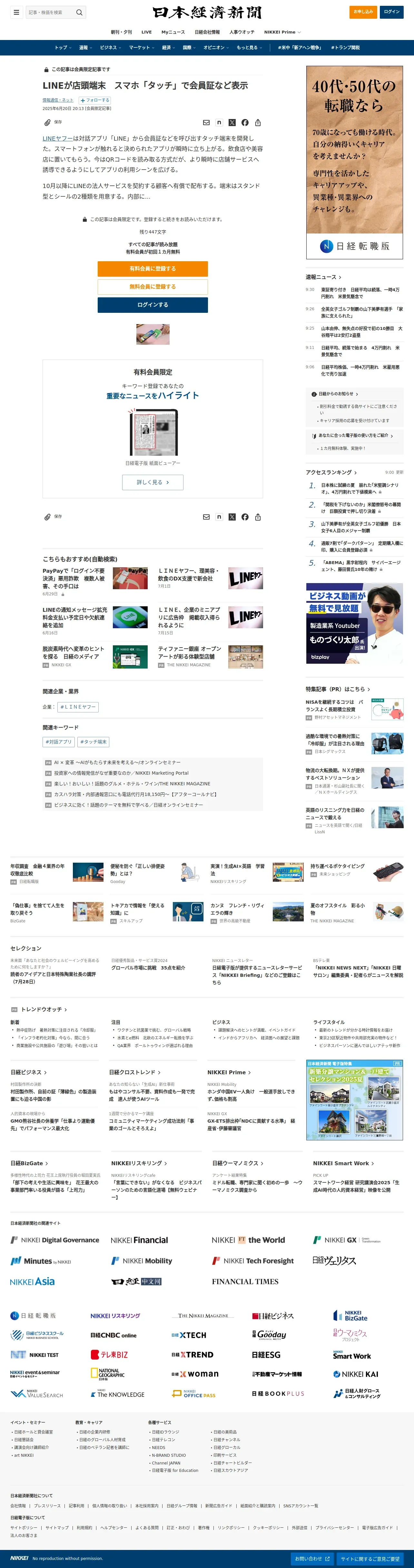This screenshot has width=414, height=1568.
Task: Click the NIKKEI Financial logo
Action: click(x=139, y=1240)
